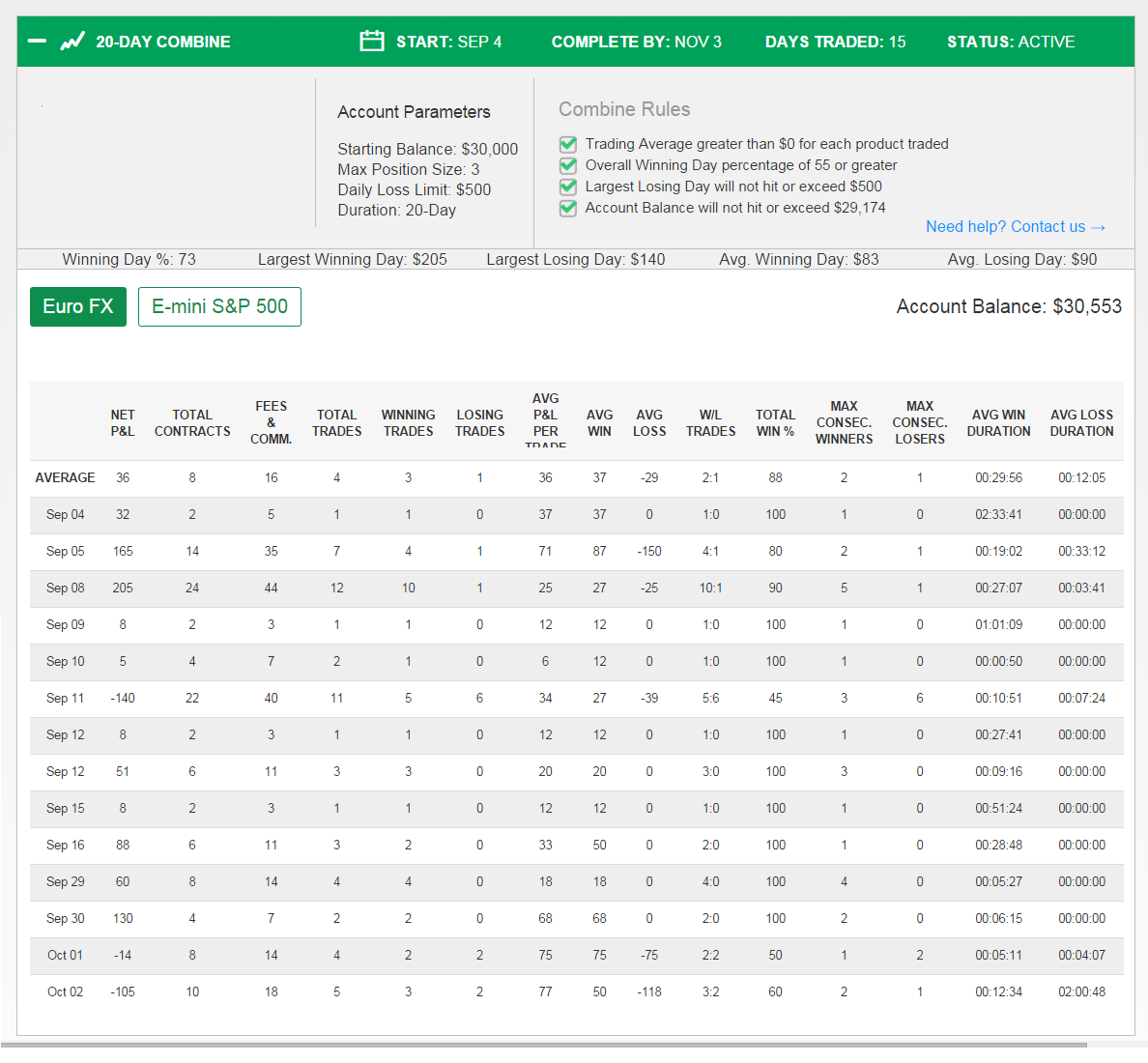Image resolution: width=1148 pixels, height=1063 pixels.
Task: Toggle the Overall Winning Day percentage checkbox
Action: point(568,164)
